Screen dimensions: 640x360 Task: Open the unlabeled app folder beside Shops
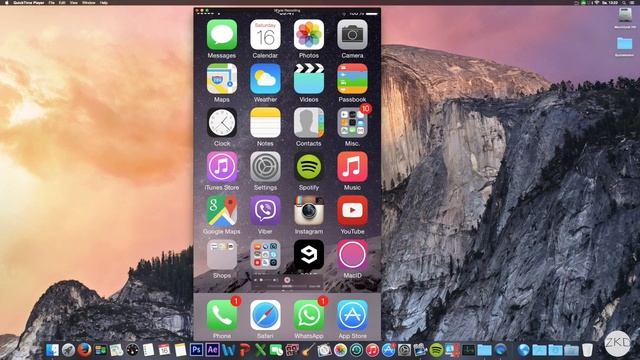click(265, 255)
